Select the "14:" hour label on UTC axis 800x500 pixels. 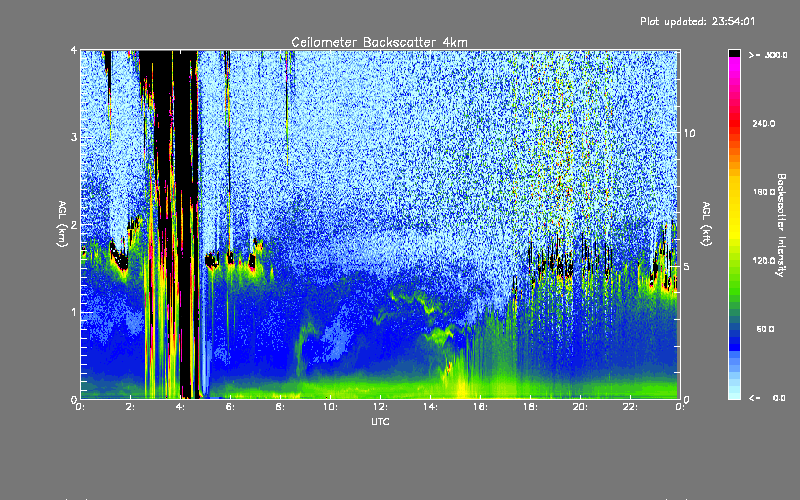(430, 407)
